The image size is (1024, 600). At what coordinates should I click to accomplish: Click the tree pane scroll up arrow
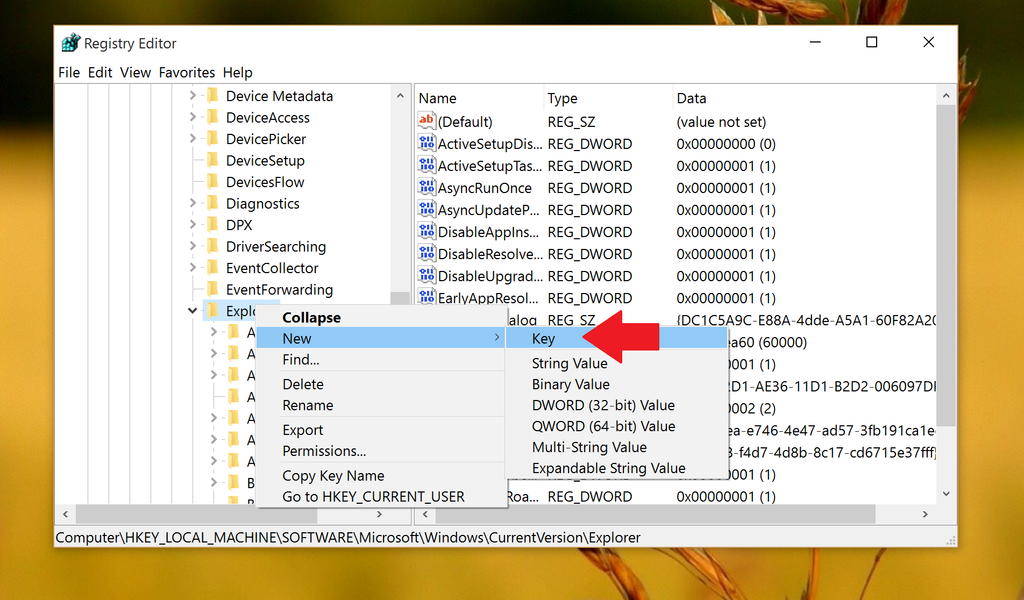coord(400,96)
